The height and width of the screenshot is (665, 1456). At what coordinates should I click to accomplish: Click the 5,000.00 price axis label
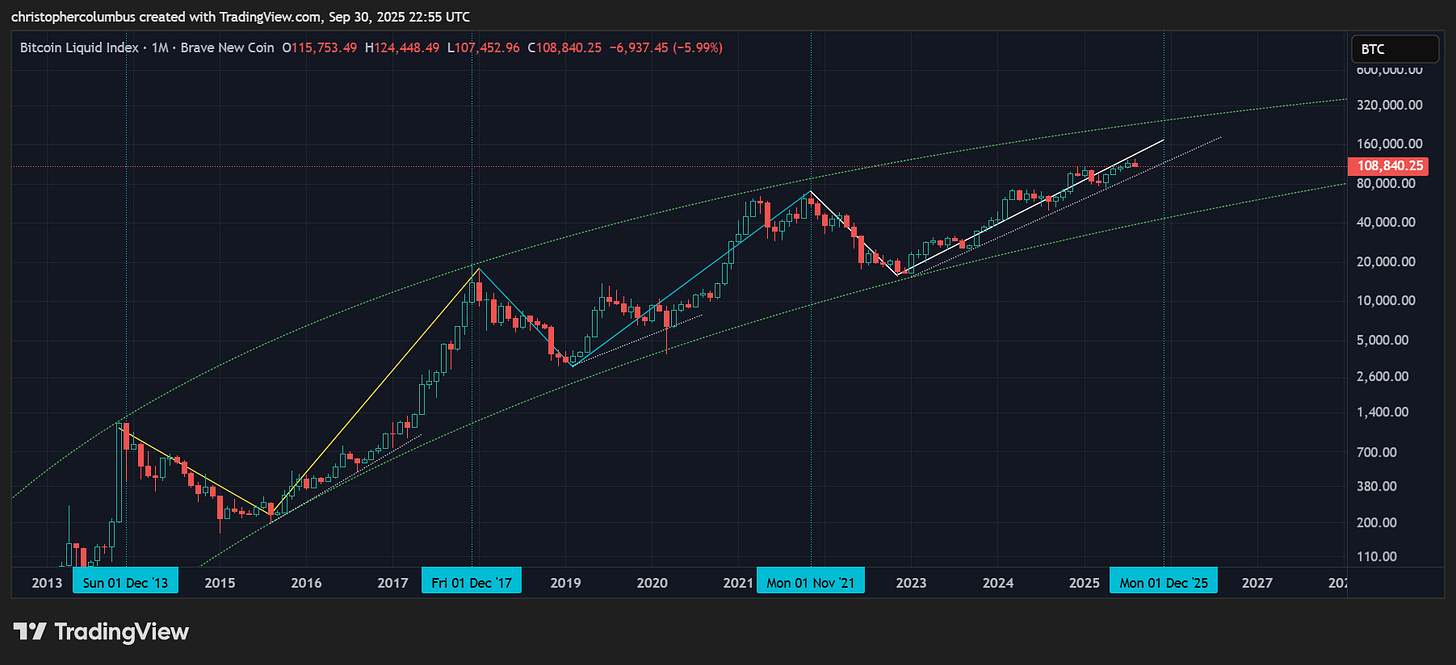(x=1385, y=339)
